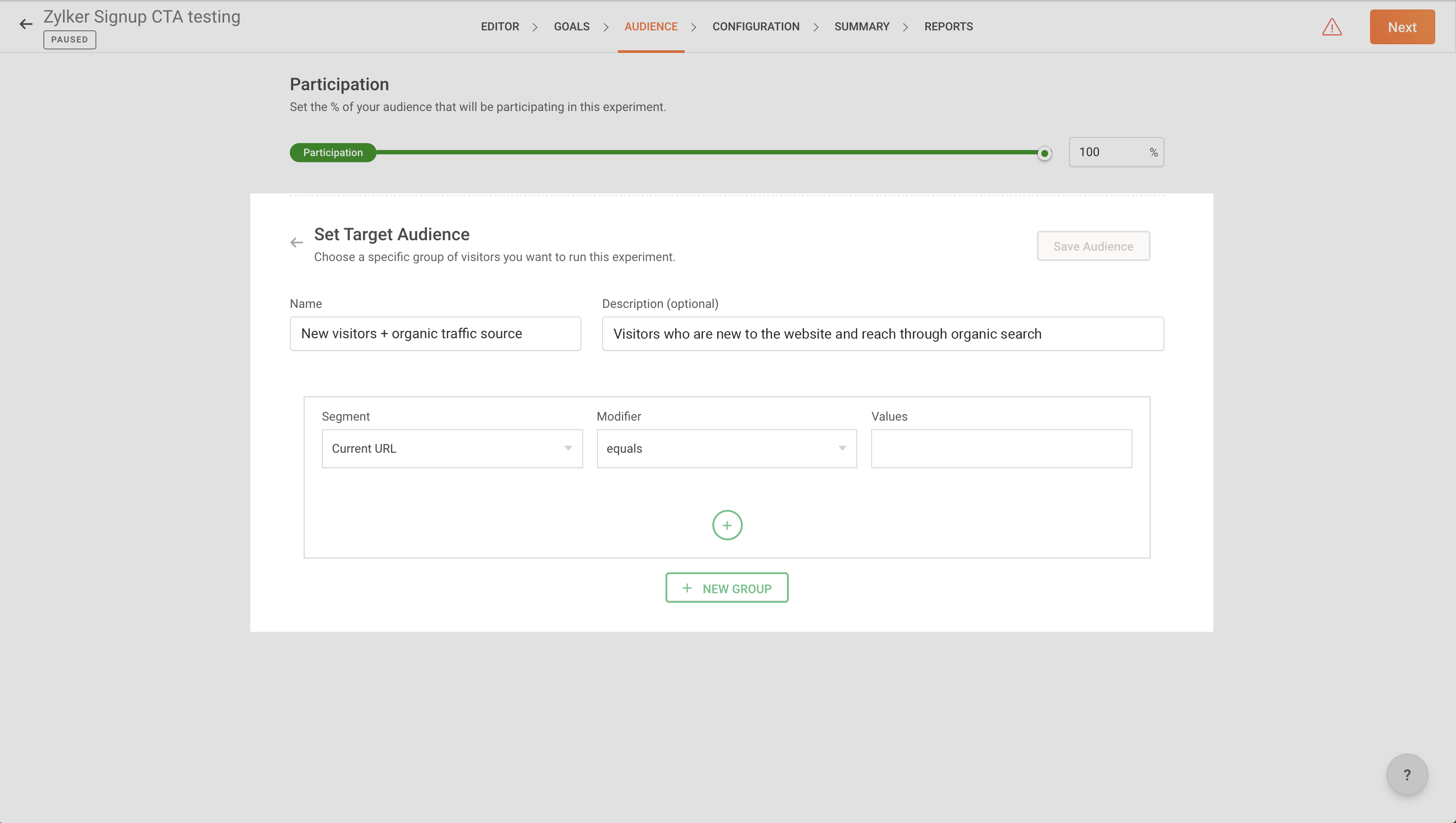Click the back arrow next to Set Target Audience
The width and height of the screenshot is (1456, 823).
tap(296, 242)
